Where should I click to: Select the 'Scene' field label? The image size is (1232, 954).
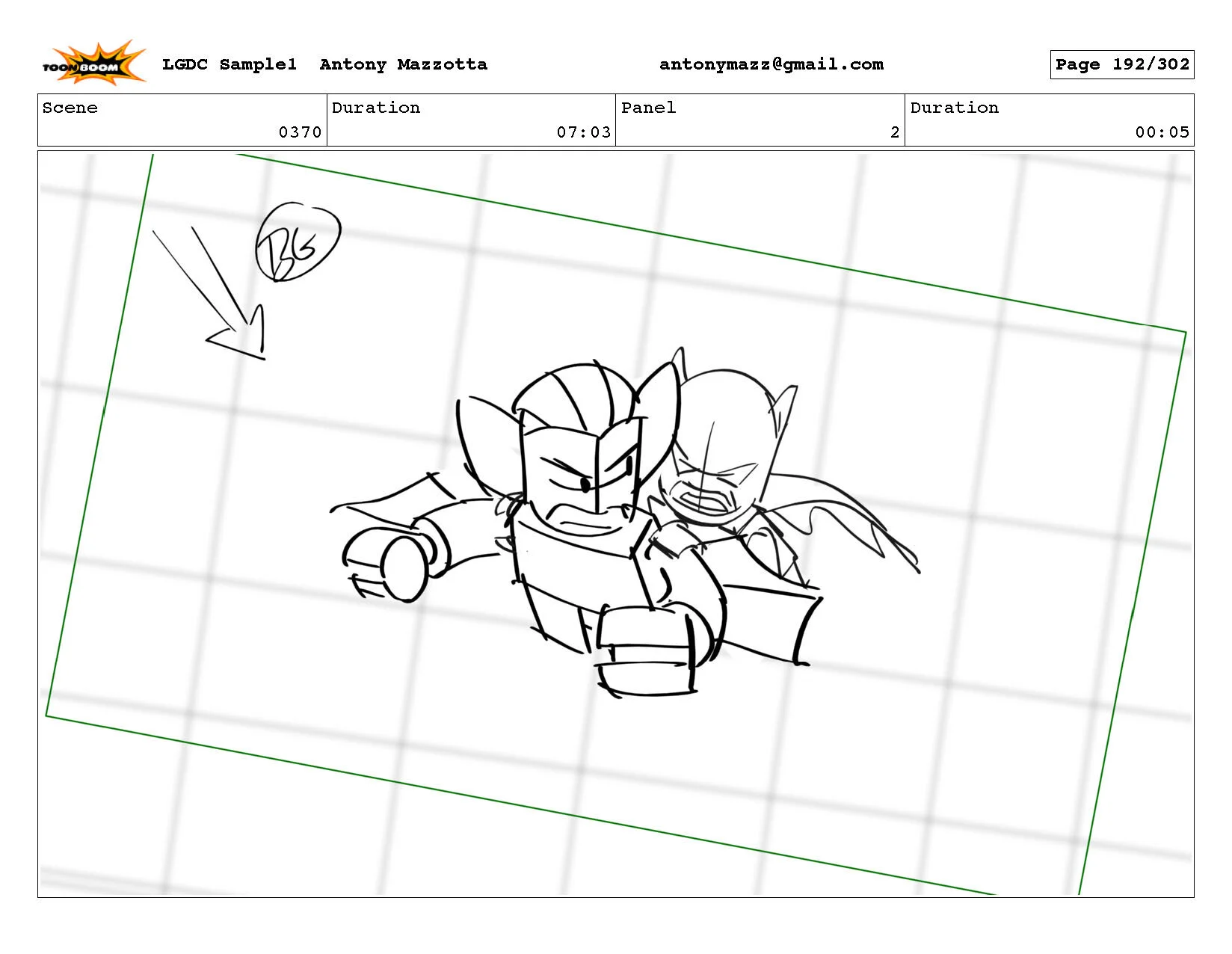70,108
